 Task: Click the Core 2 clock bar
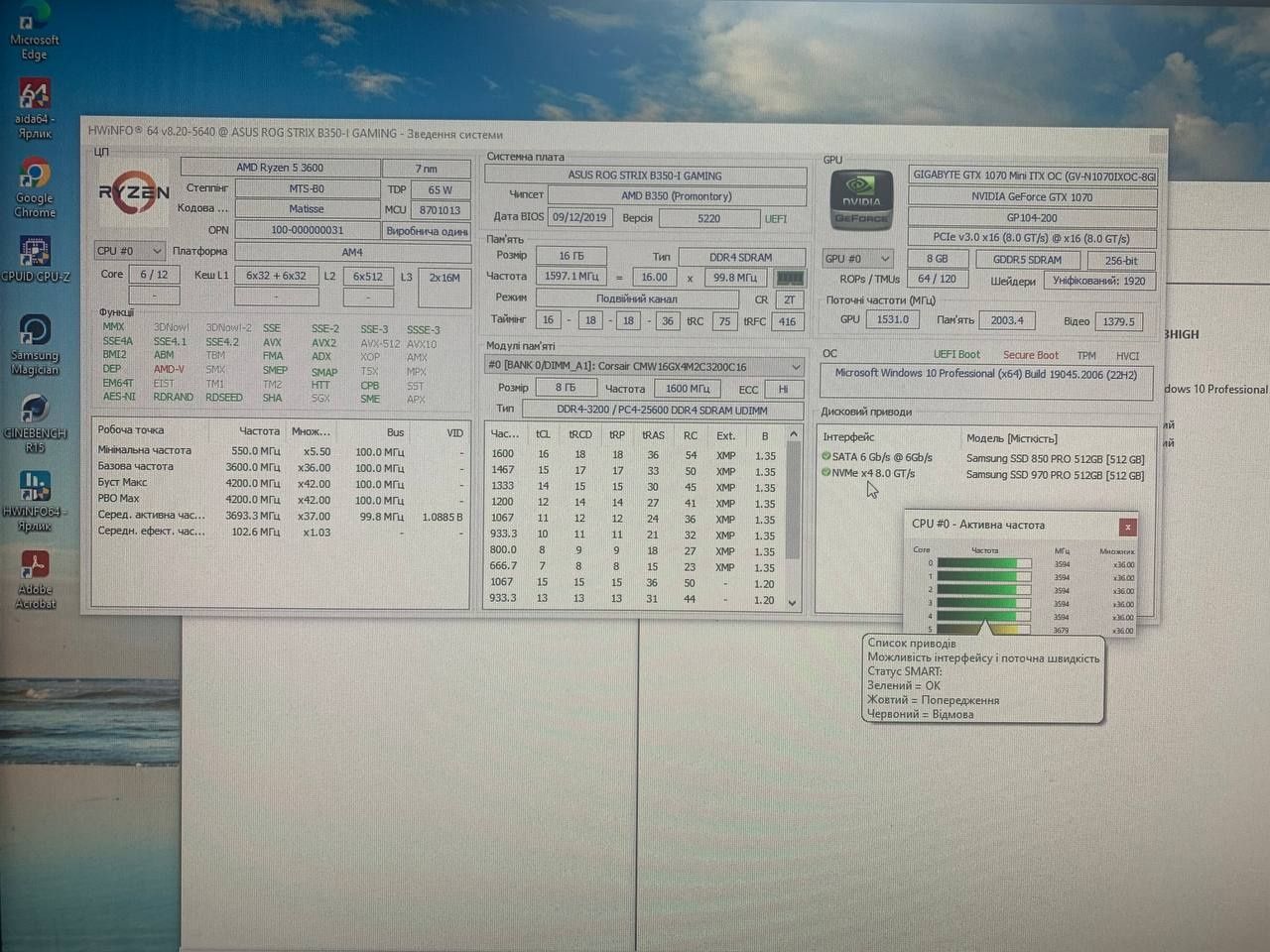pyautogui.click(x=984, y=590)
